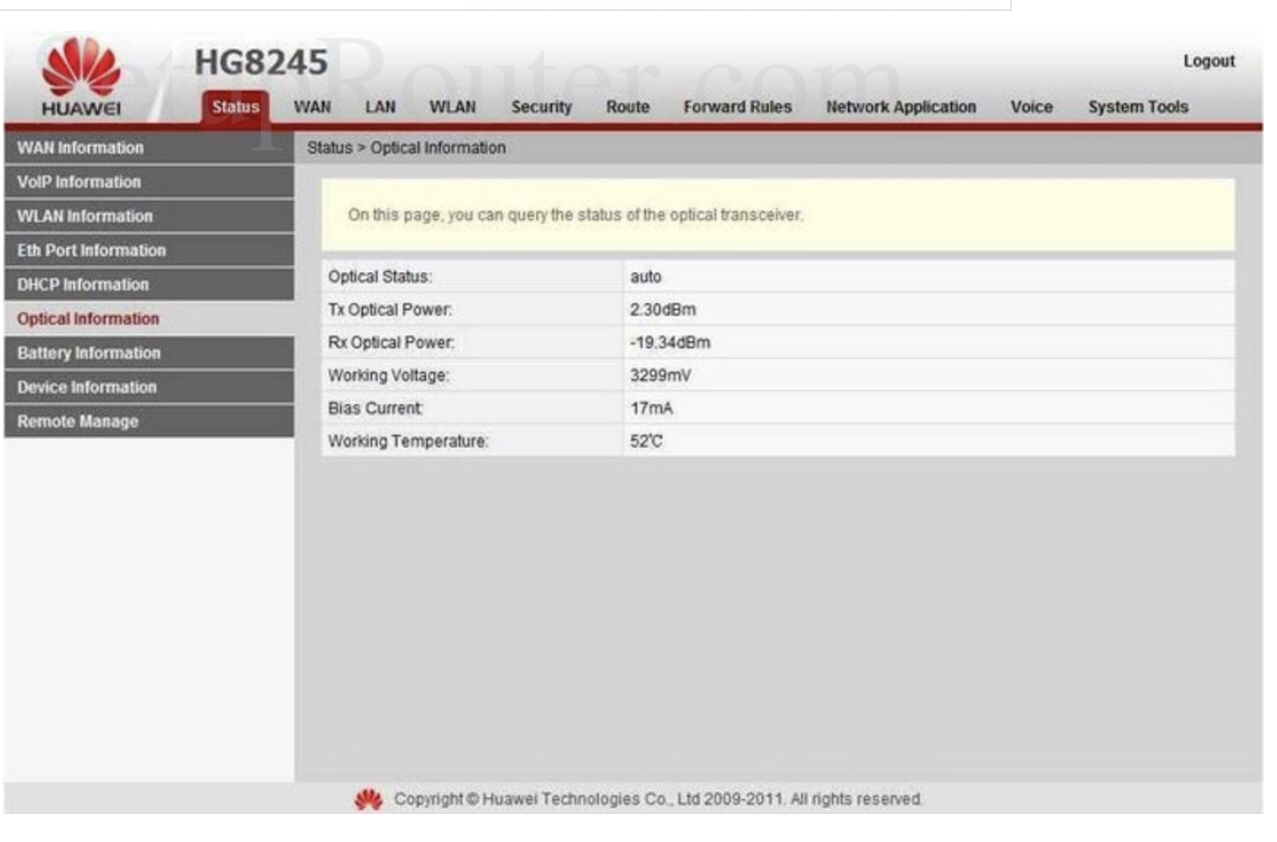The width and height of the screenshot is (1277, 842).
Task: View Device Information in sidebar
Action: click(x=149, y=387)
